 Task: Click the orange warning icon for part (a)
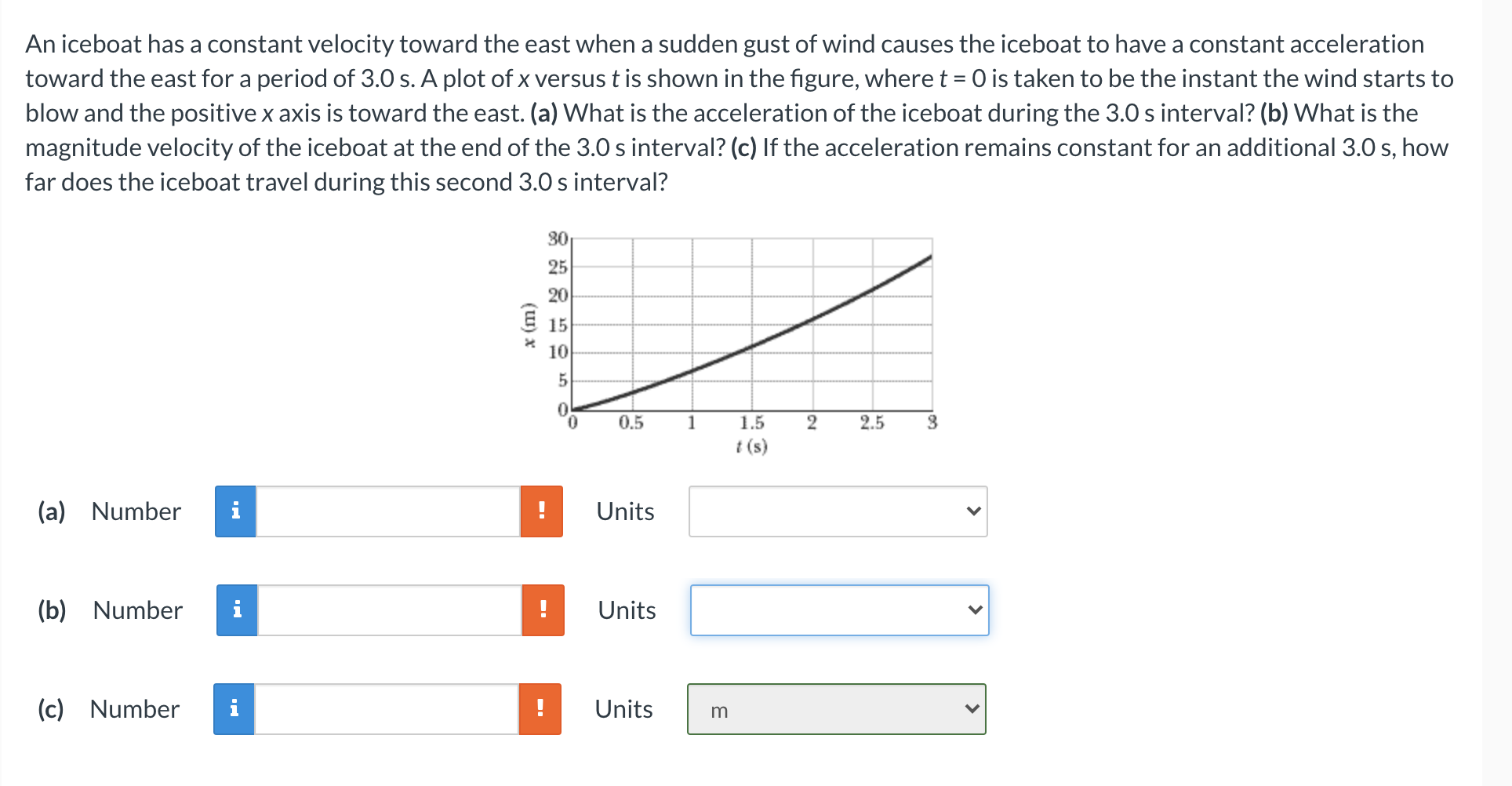542,511
